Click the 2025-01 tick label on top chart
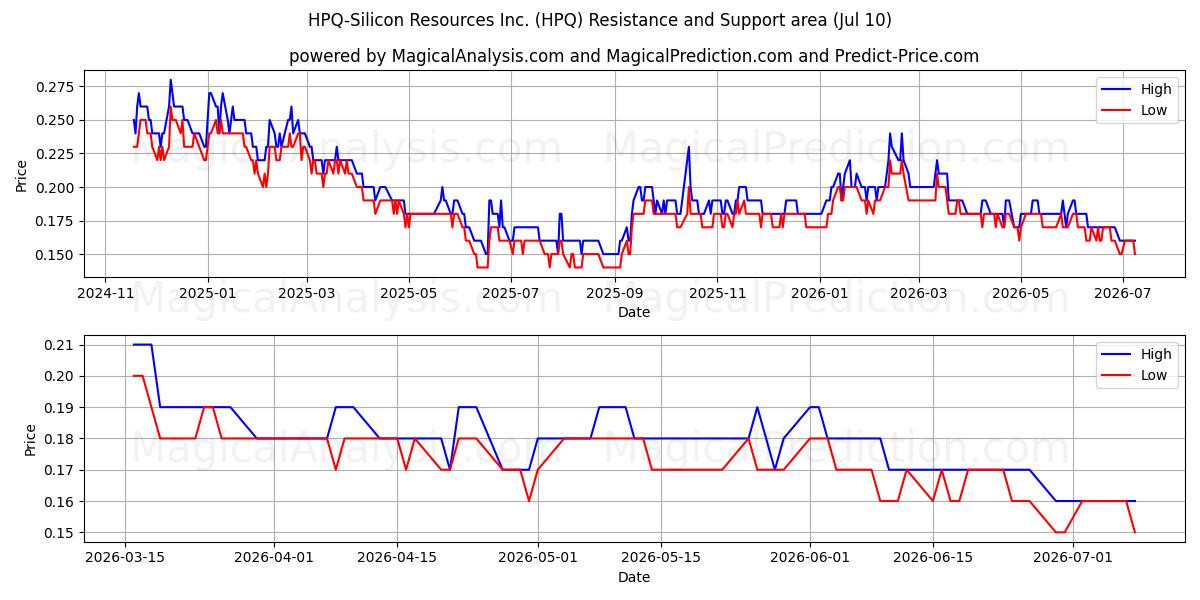 coord(208,294)
